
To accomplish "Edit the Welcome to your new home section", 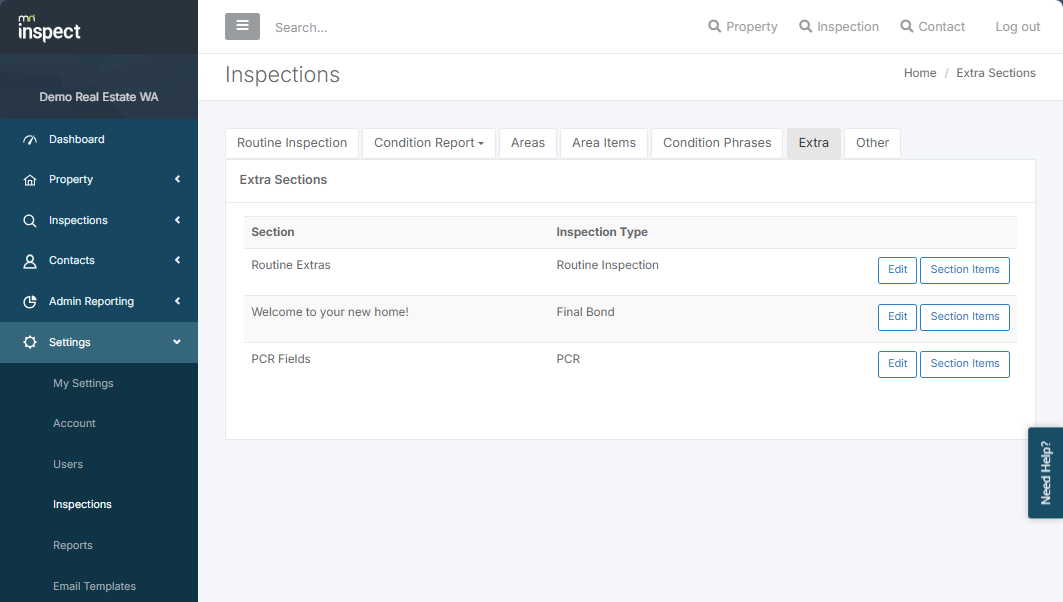I will point(897,317).
